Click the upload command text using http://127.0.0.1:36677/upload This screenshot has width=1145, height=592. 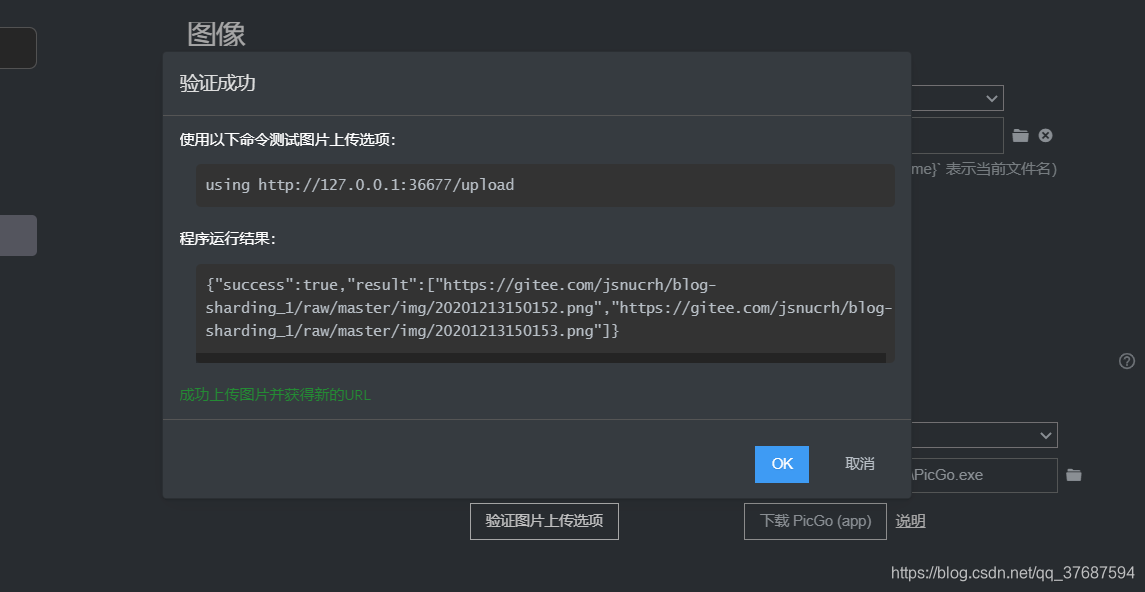(x=360, y=185)
